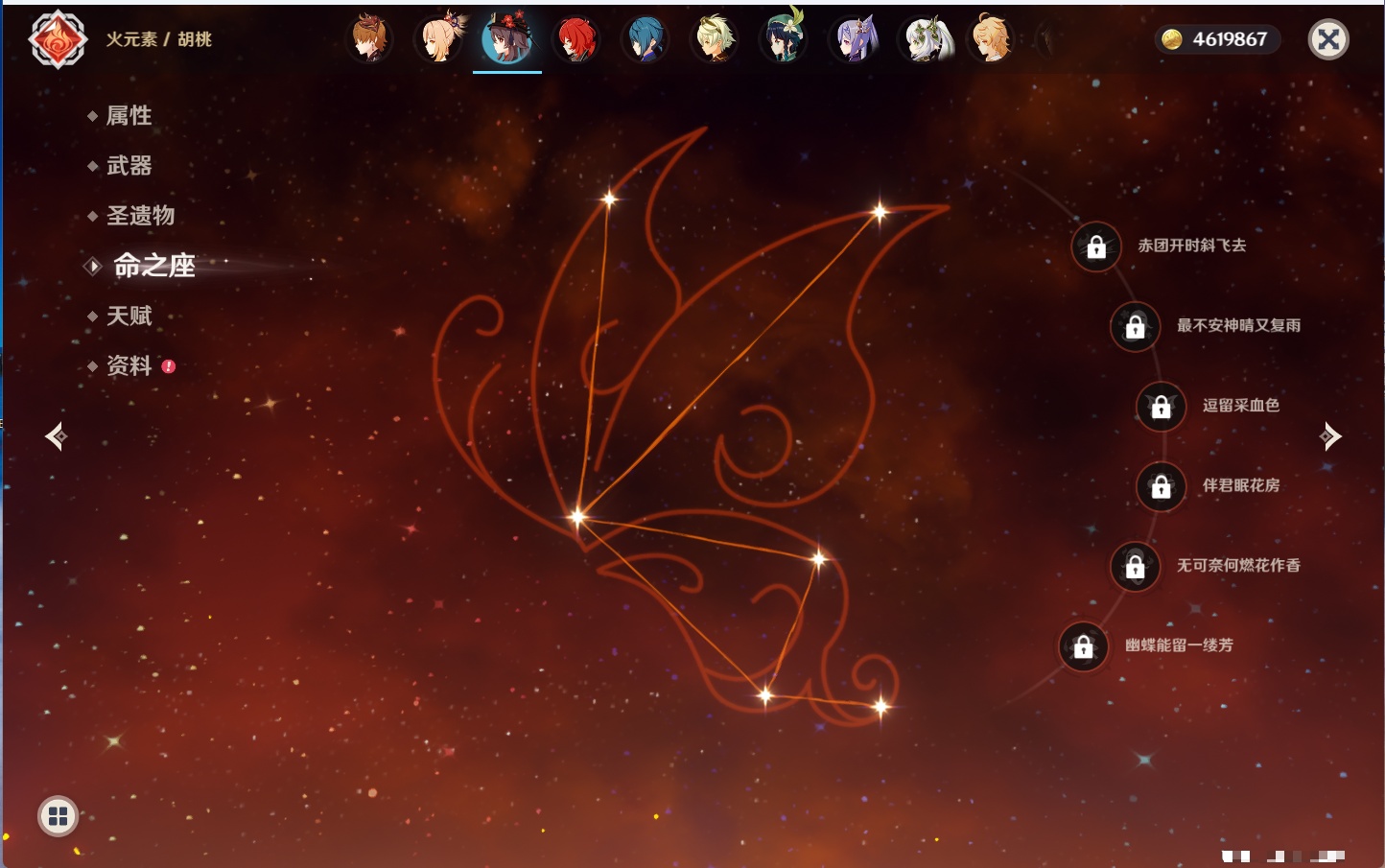Image resolution: width=1385 pixels, height=868 pixels.
Task: Click the lock icon for 逗留采血色
Action: pyautogui.click(x=1161, y=407)
